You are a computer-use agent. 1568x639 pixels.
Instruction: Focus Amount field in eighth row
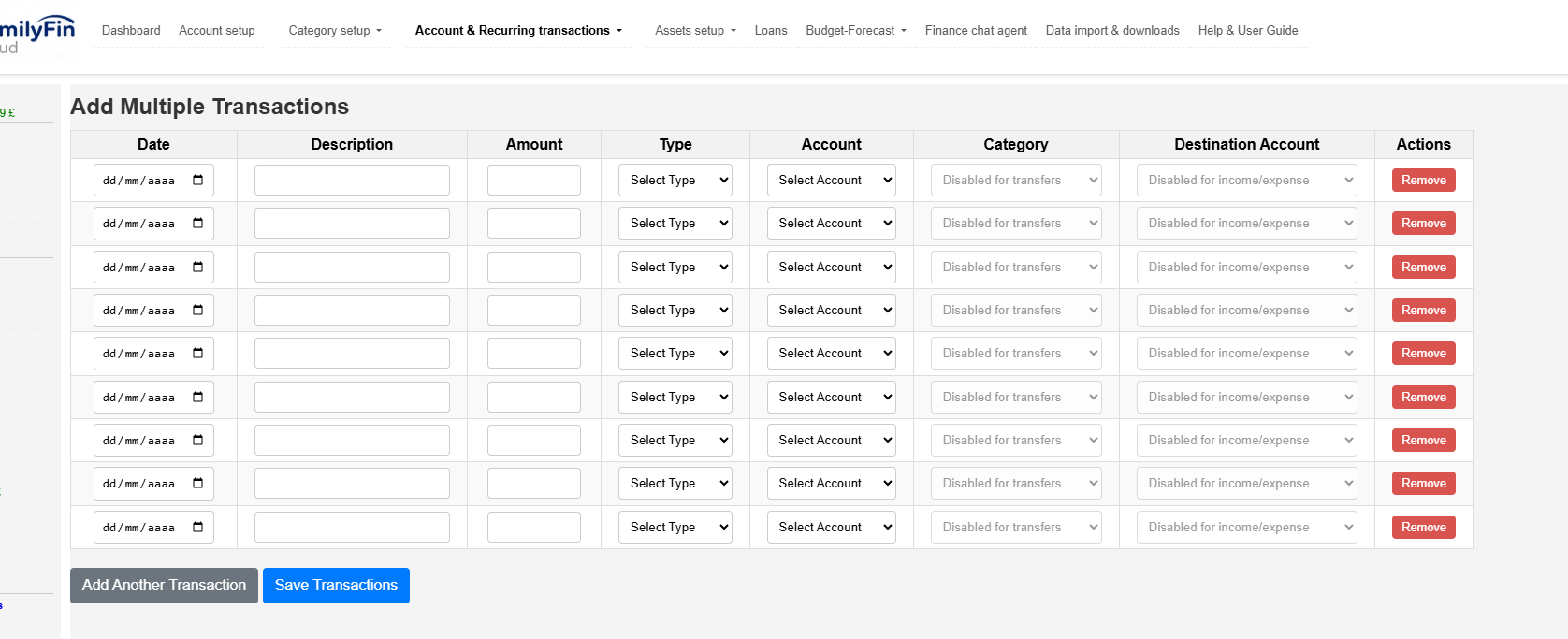534,483
